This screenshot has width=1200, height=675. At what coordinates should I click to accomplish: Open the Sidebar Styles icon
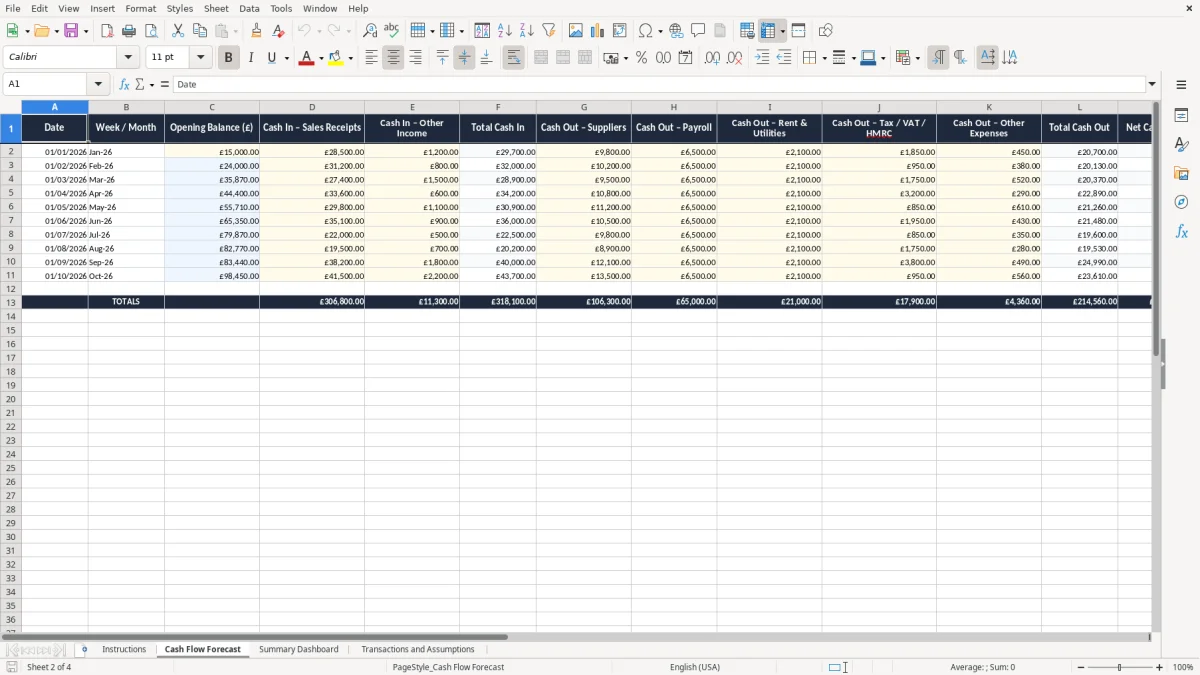pos(1181,144)
